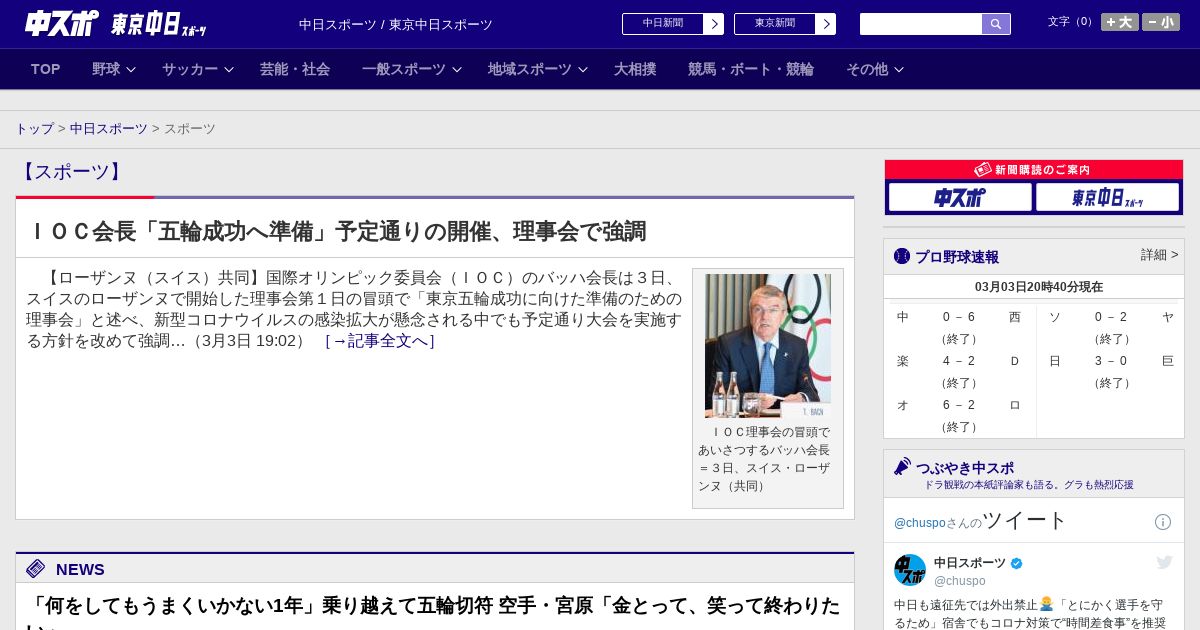Open the TOP menu item
This screenshot has width=1200, height=630.
(46, 69)
